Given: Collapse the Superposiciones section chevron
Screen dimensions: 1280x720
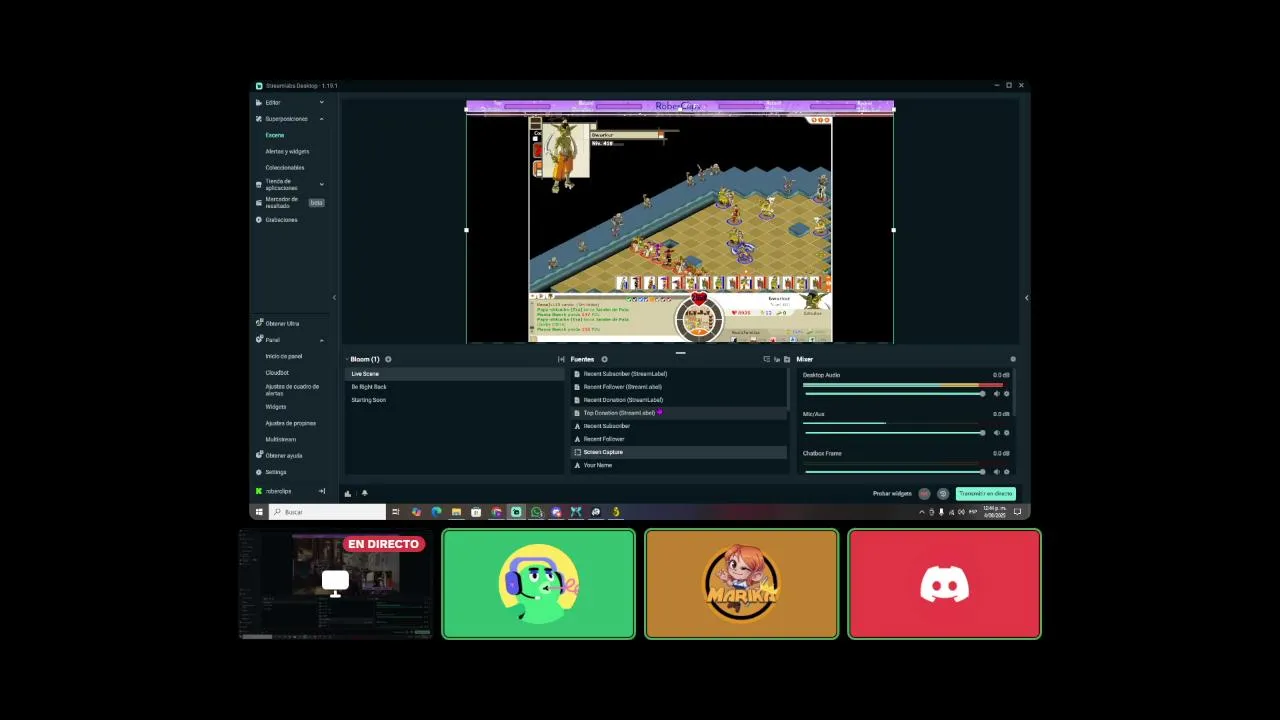Looking at the screenshot, I should [x=321, y=119].
